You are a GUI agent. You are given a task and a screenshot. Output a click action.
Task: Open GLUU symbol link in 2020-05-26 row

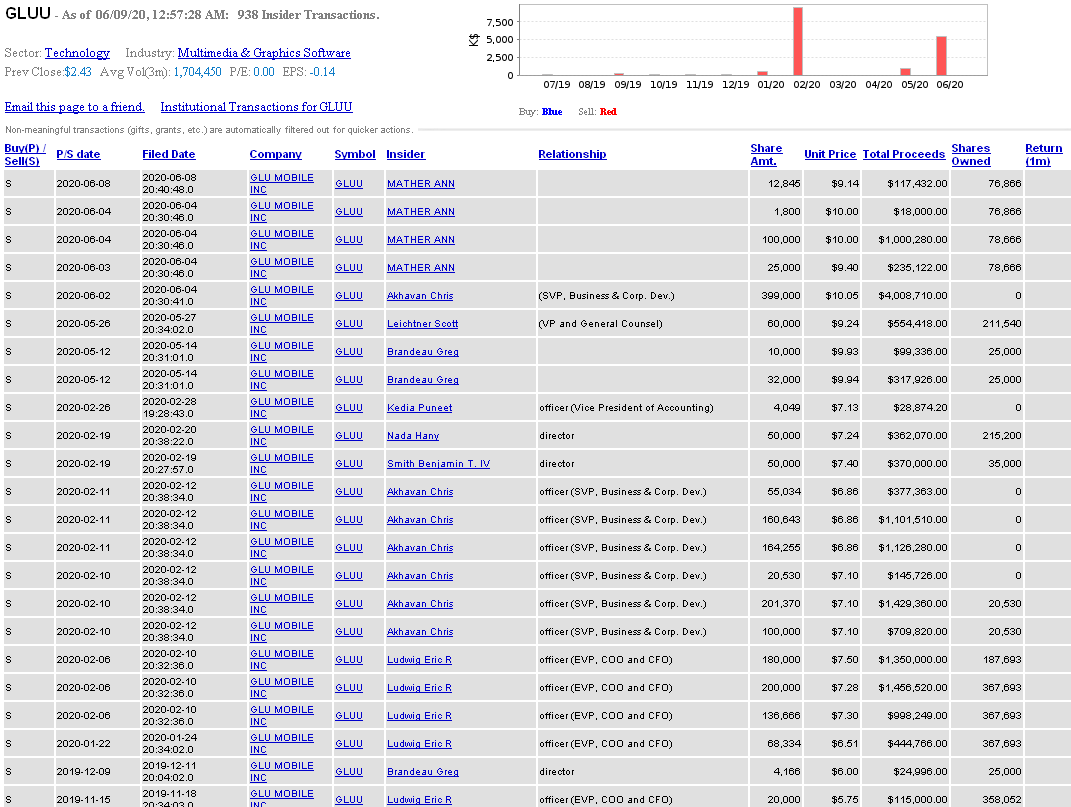349,324
